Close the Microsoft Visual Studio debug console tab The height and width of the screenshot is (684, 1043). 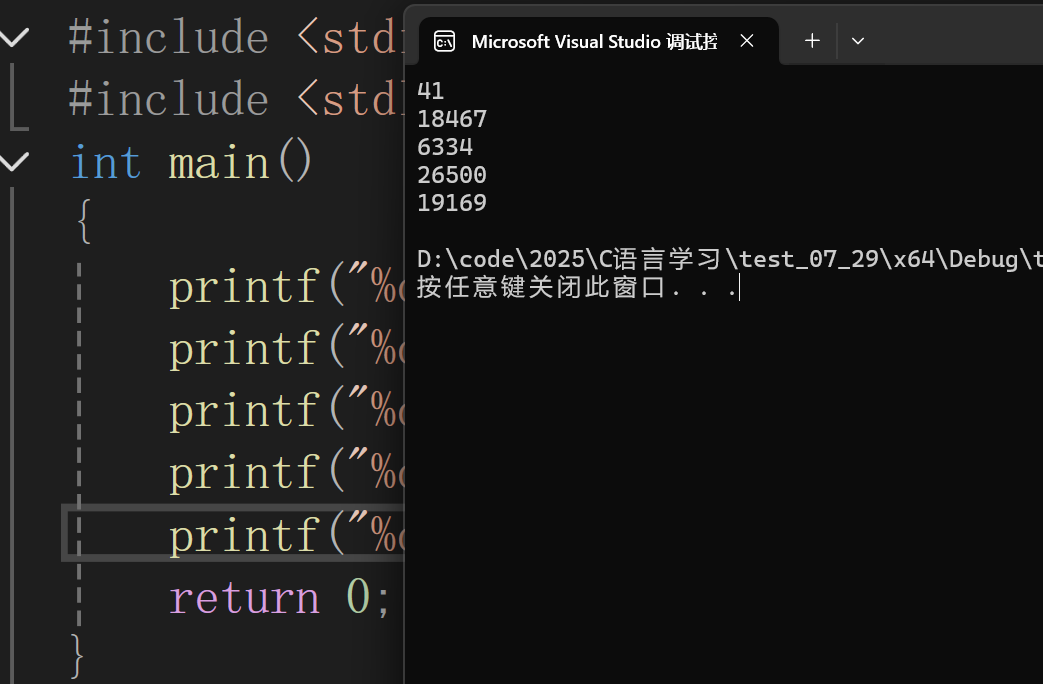coord(747,41)
